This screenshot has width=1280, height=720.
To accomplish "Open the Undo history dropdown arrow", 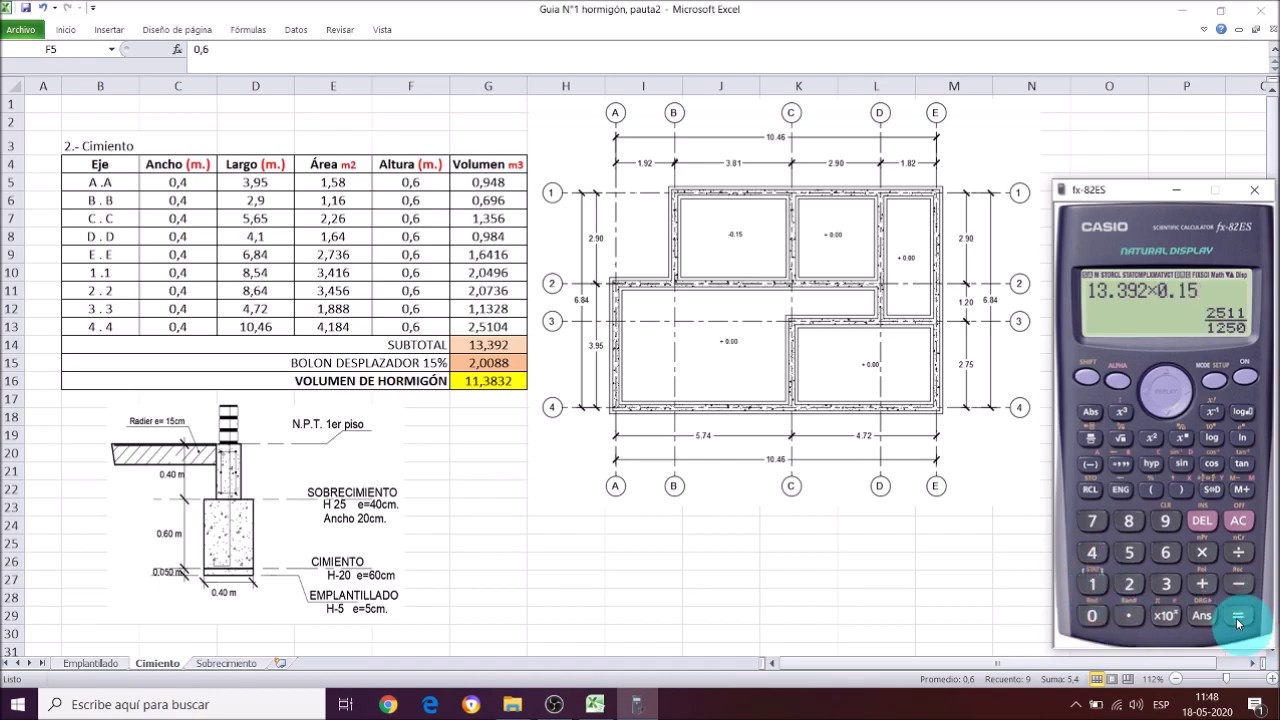I will 54,8.
